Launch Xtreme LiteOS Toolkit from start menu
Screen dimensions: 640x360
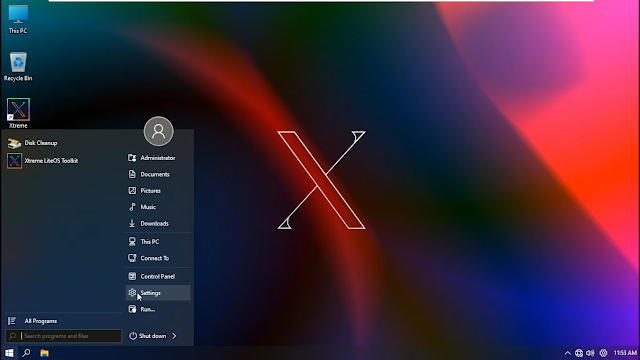coord(42,160)
